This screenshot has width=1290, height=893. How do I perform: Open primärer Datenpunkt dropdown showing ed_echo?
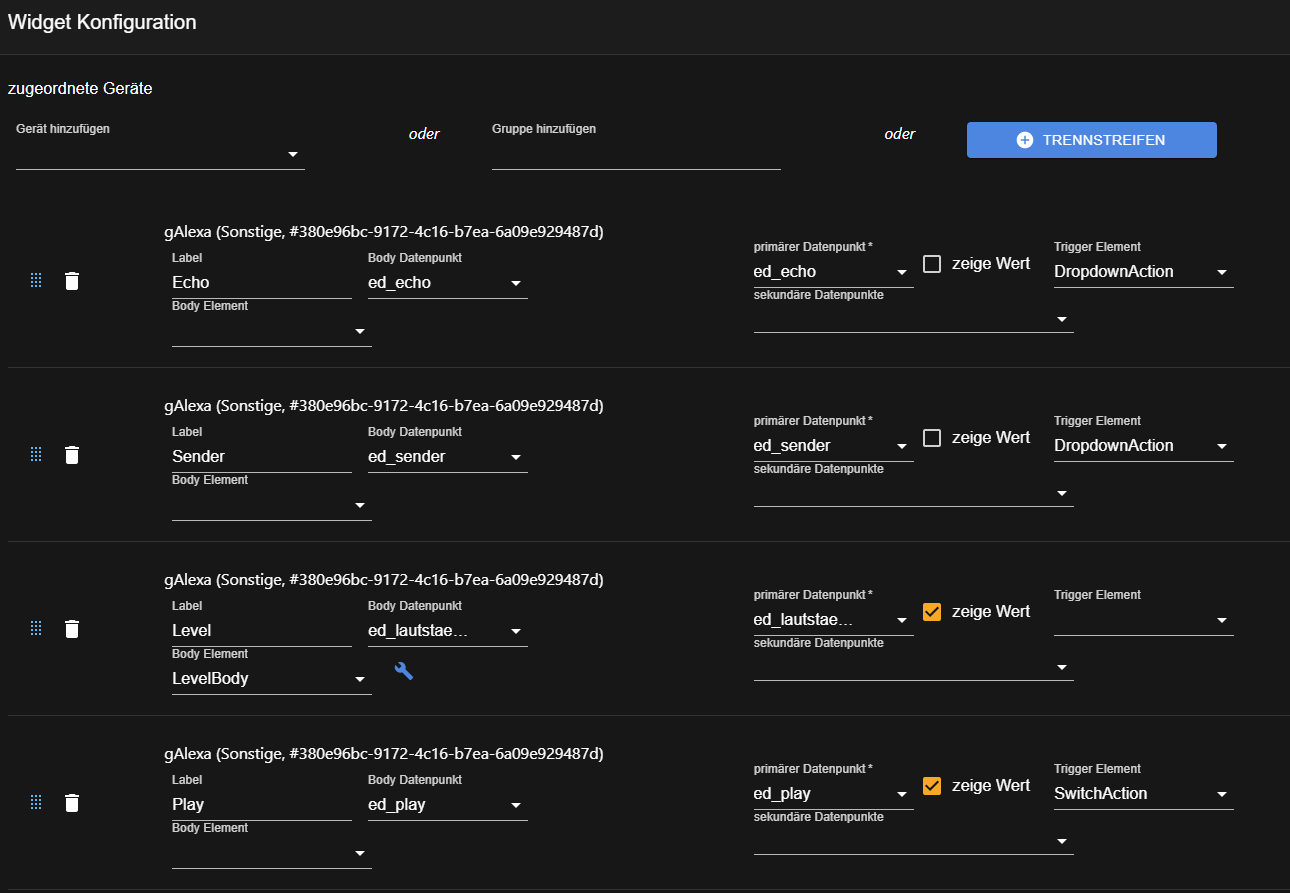(x=834, y=272)
